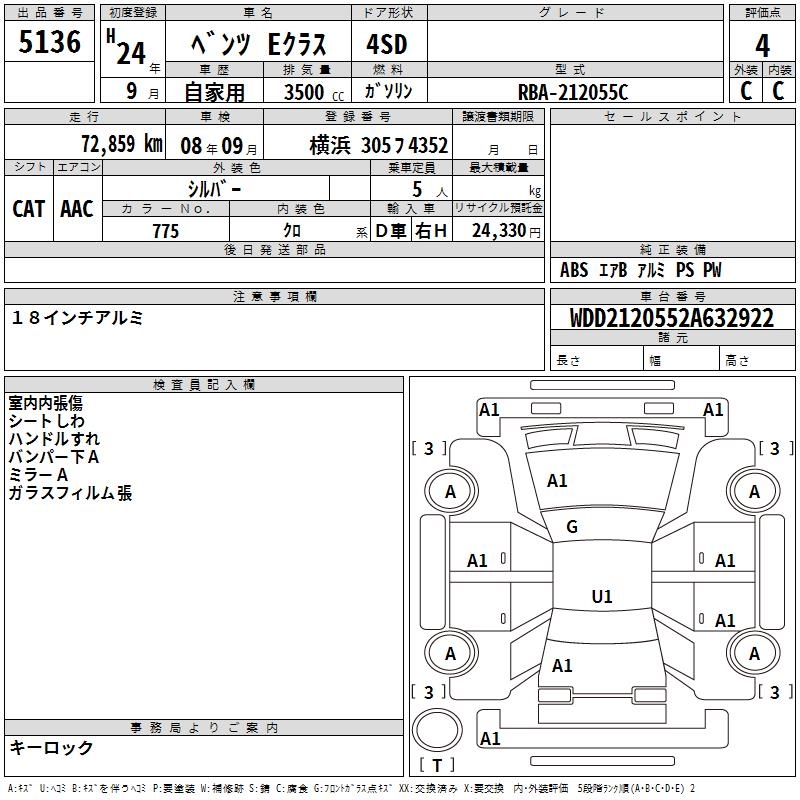Image resolution: width=800 pixels, height=800 pixels.
Task: Select the [T] marker below spare tire
Action: click(437, 766)
